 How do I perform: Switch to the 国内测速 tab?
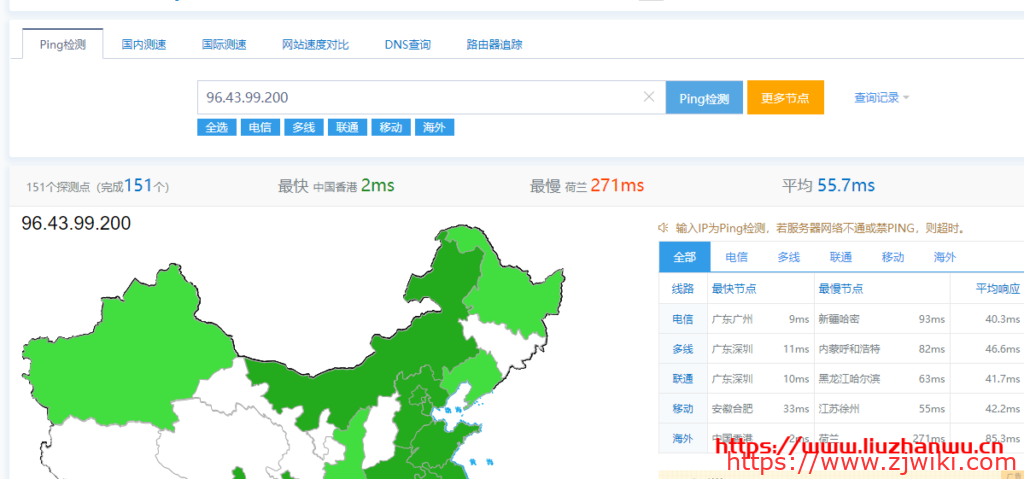144,45
